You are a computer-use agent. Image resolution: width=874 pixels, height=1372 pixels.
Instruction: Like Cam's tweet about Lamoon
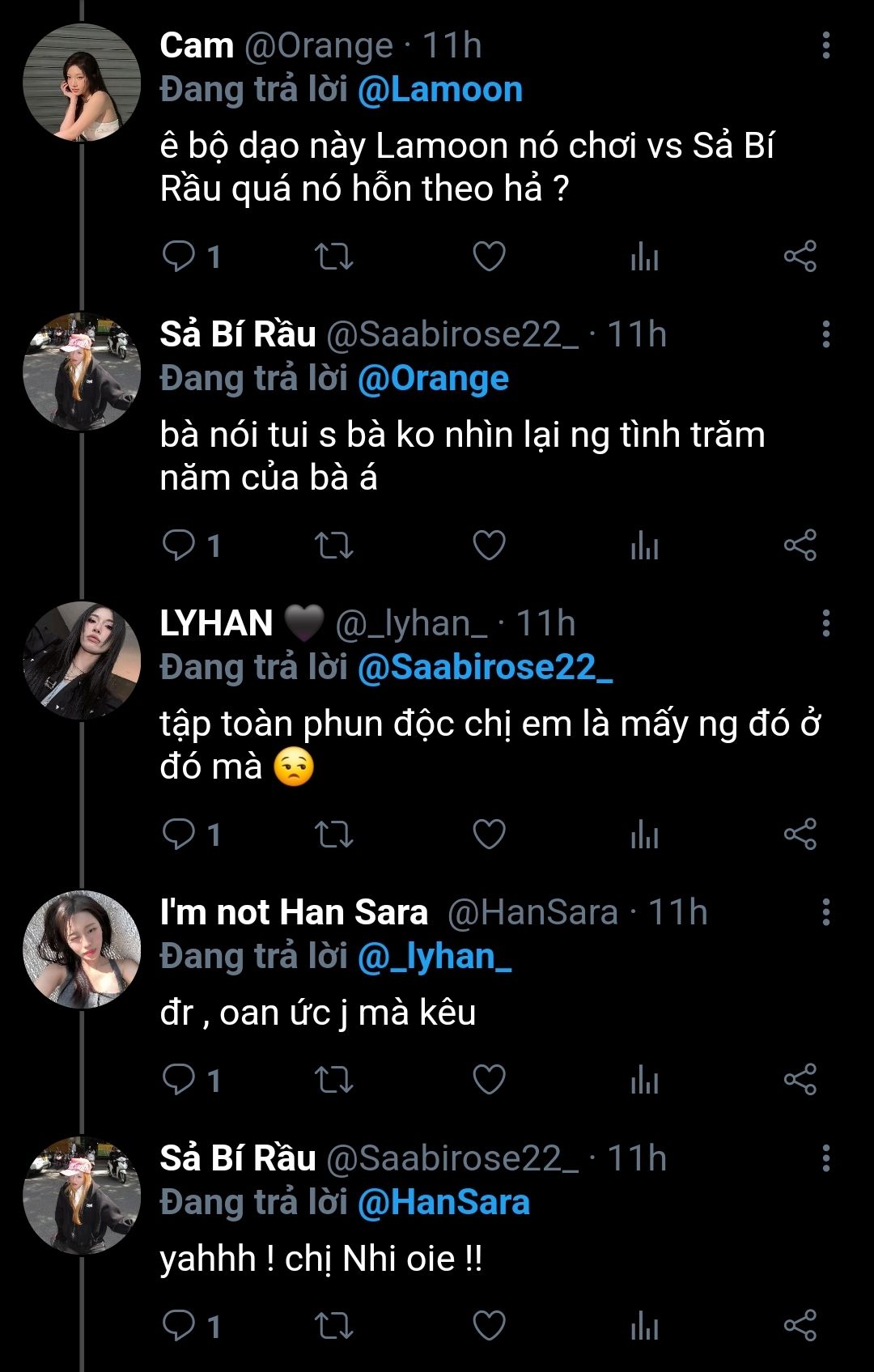489,257
